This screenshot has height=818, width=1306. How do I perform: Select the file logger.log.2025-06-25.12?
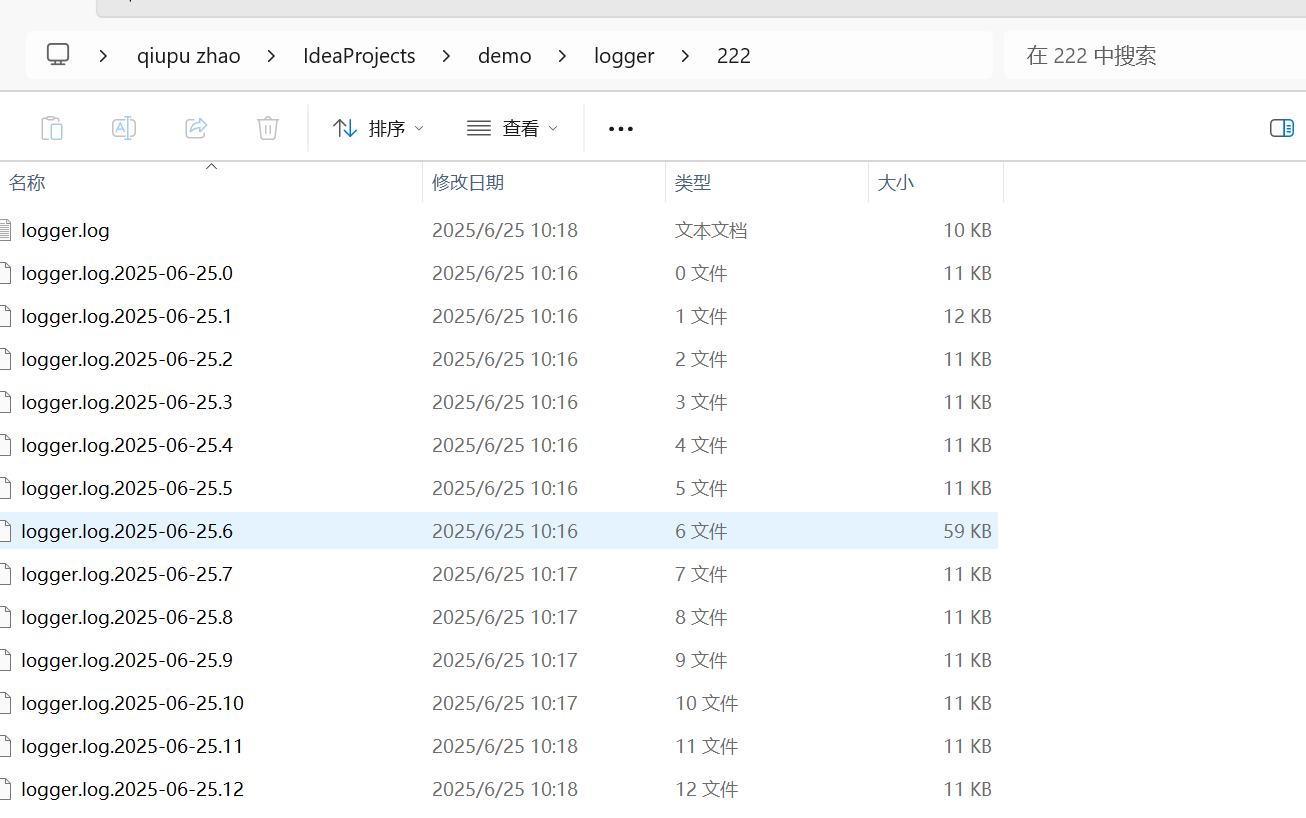click(132, 789)
